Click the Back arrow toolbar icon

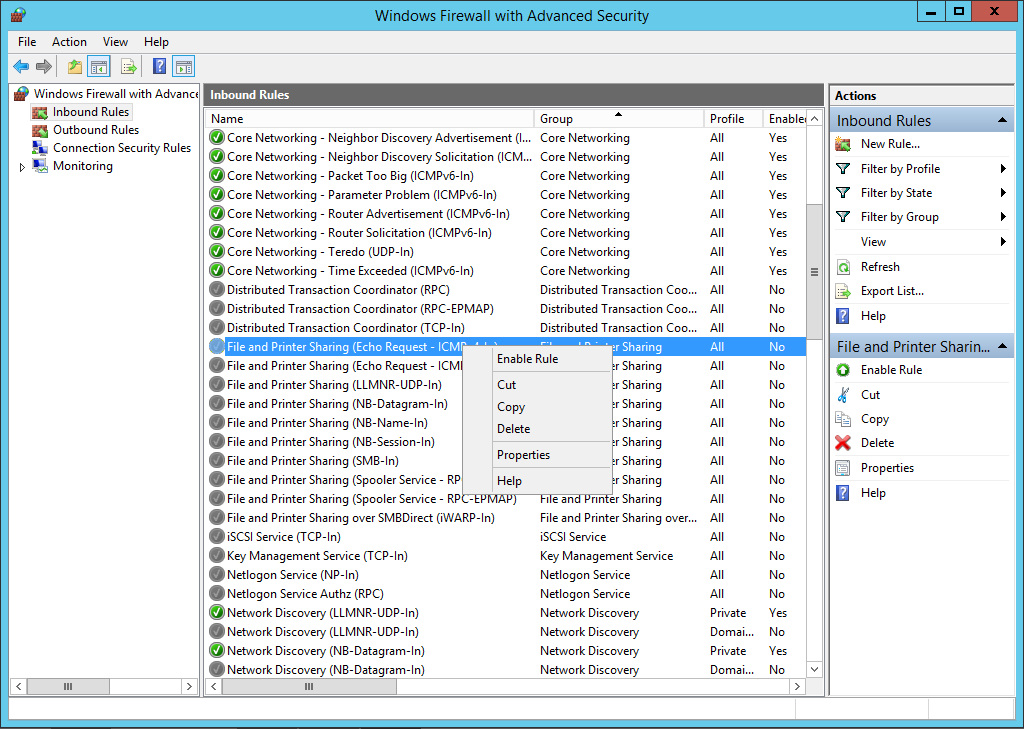click(x=21, y=66)
